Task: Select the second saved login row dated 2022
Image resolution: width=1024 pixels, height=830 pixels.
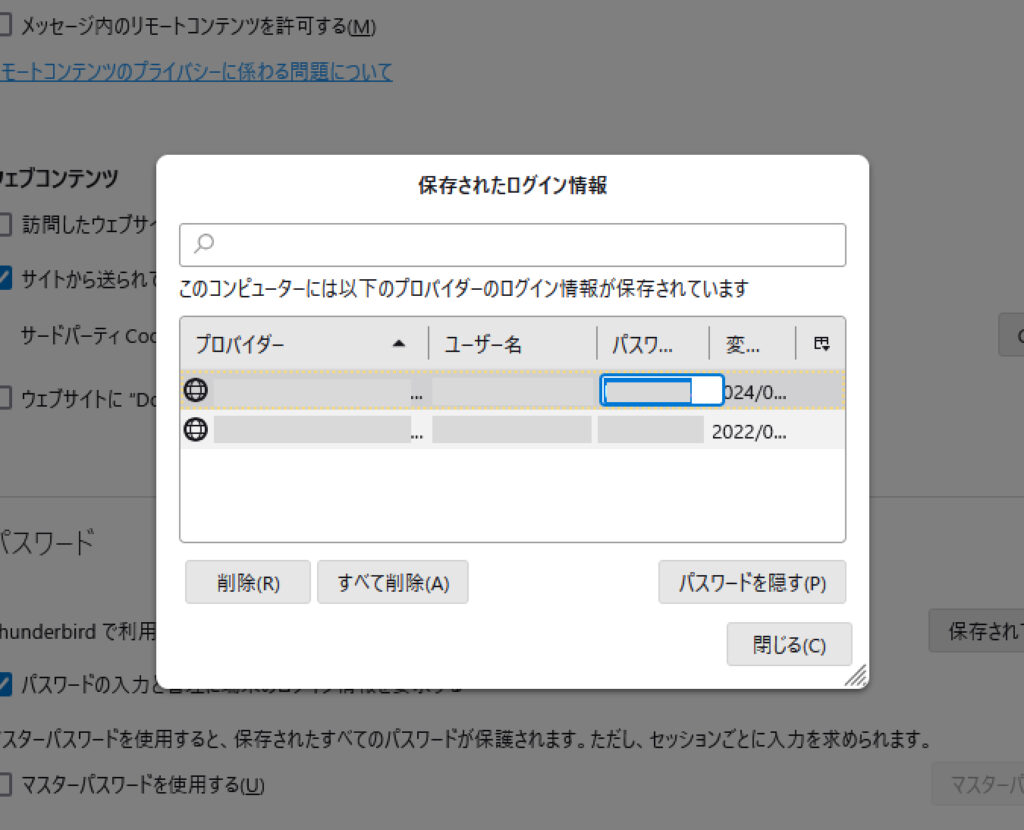Action: pos(511,431)
